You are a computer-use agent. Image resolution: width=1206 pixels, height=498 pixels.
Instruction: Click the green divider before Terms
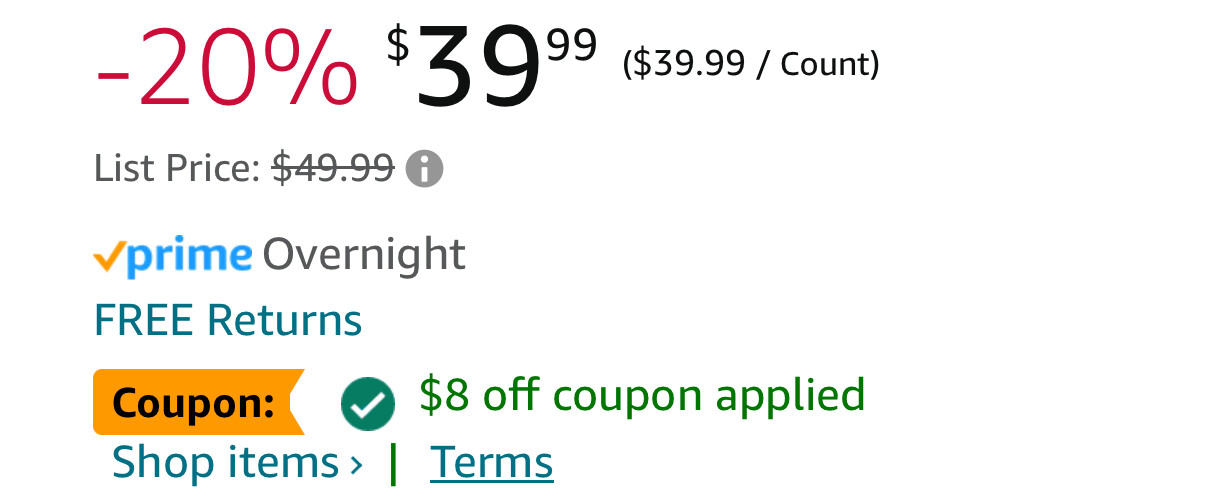[x=394, y=463]
